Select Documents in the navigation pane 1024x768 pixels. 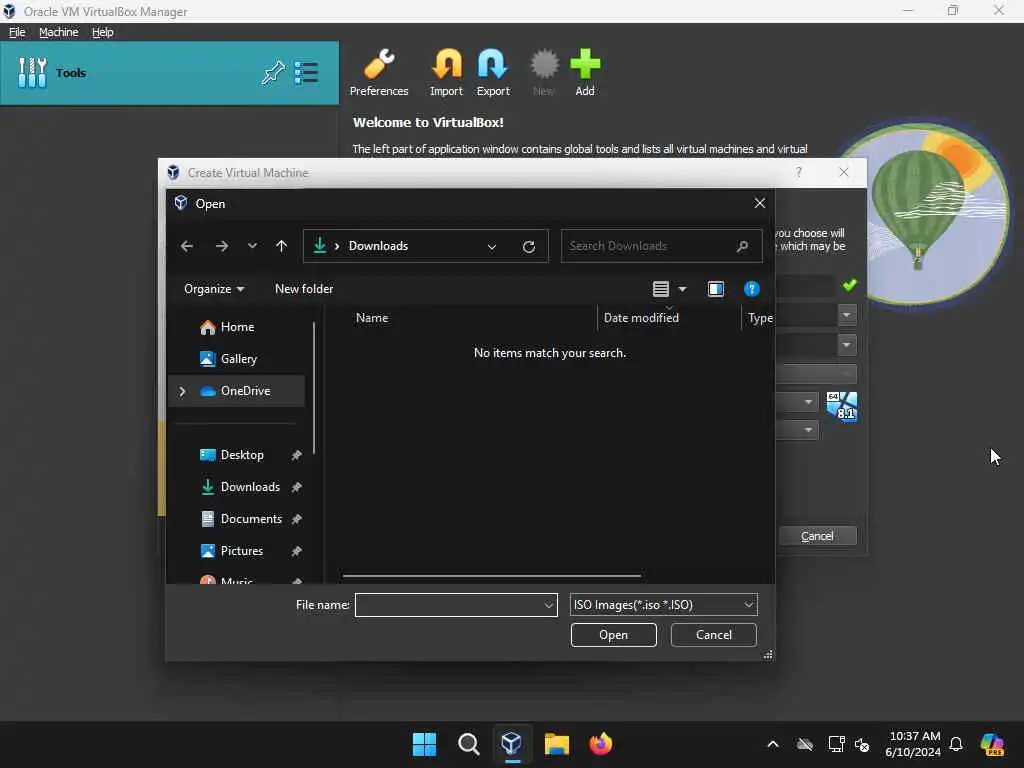tap(251, 519)
